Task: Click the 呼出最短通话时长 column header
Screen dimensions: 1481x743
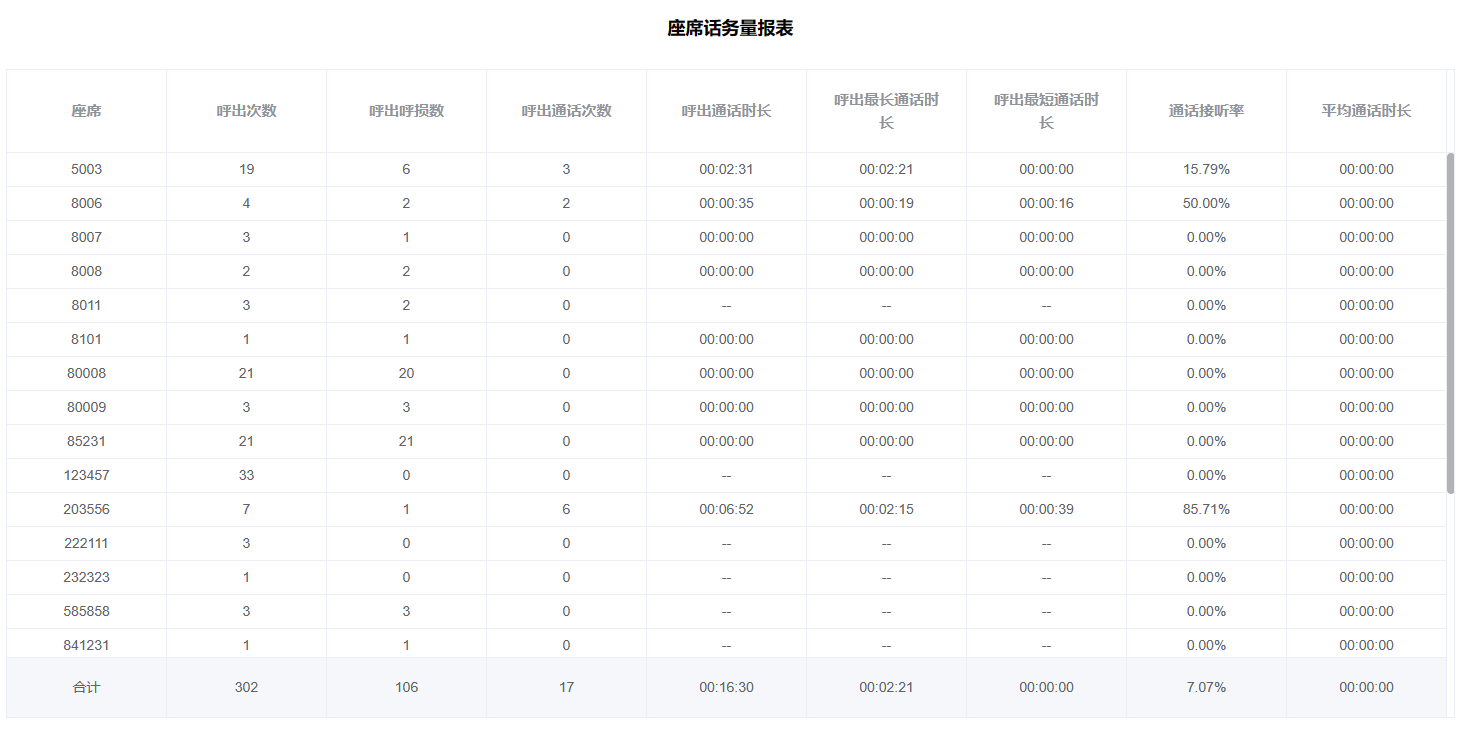Action: point(1046,111)
